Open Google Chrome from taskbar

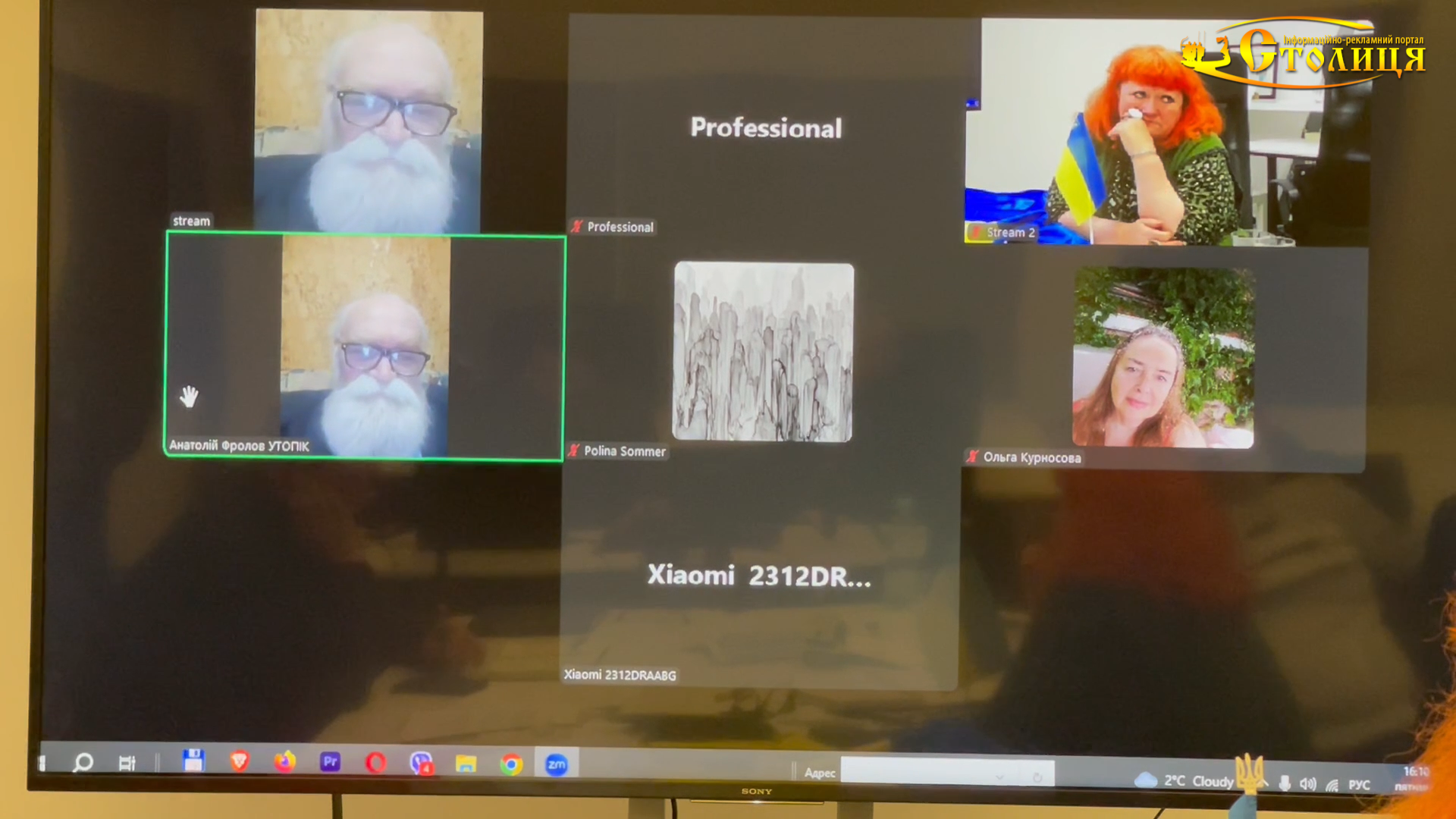[x=511, y=764]
